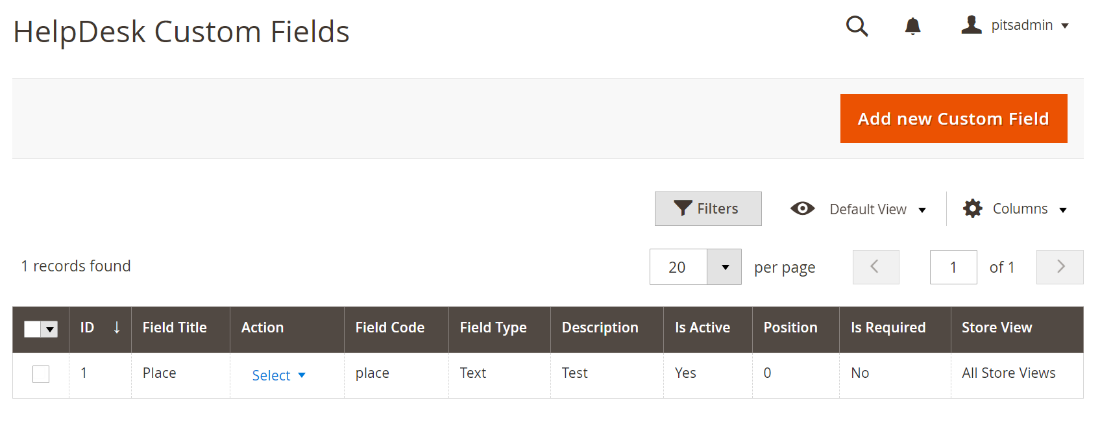Tick the checkbox for the Place row
Viewport: 1100px width, 422px height.
point(41,374)
